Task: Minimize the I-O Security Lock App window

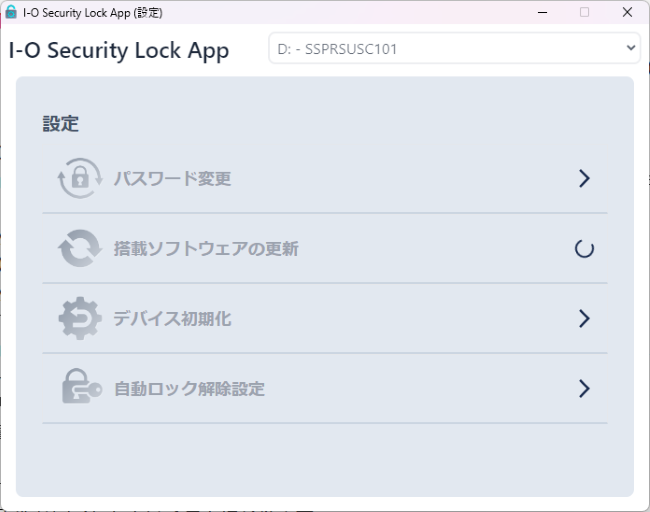Action: [x=541, y=13]
